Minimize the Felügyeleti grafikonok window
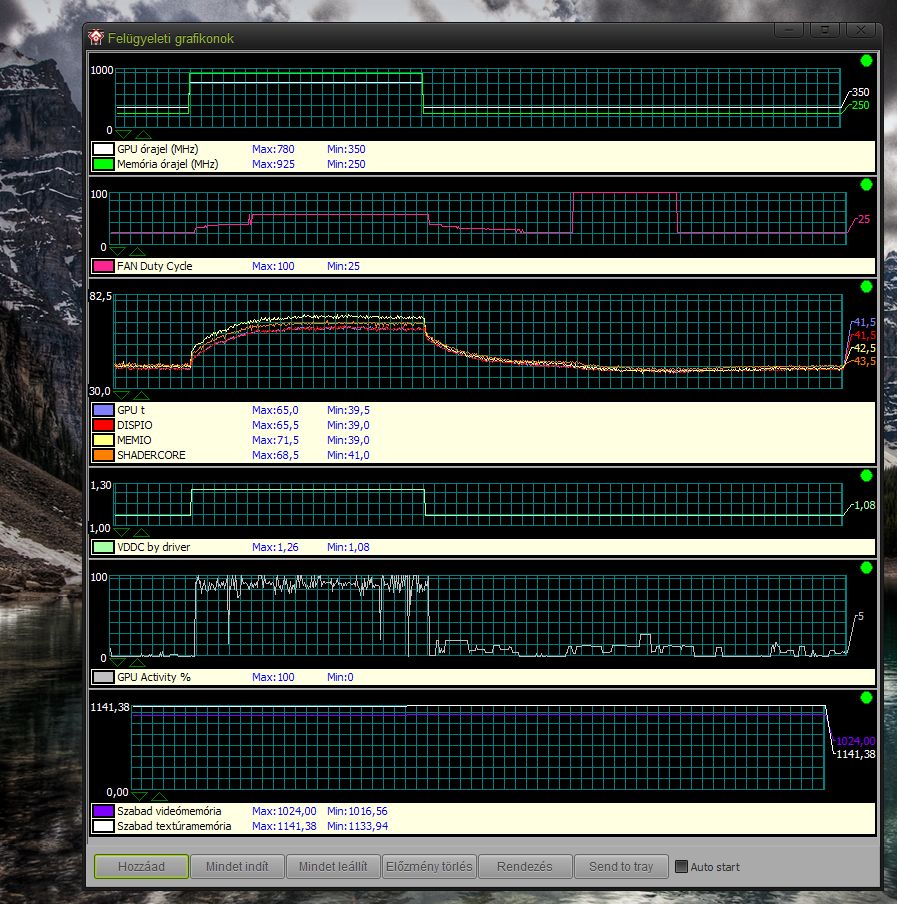The width and height of the screenshot is (897, 904). pos(789,30)
